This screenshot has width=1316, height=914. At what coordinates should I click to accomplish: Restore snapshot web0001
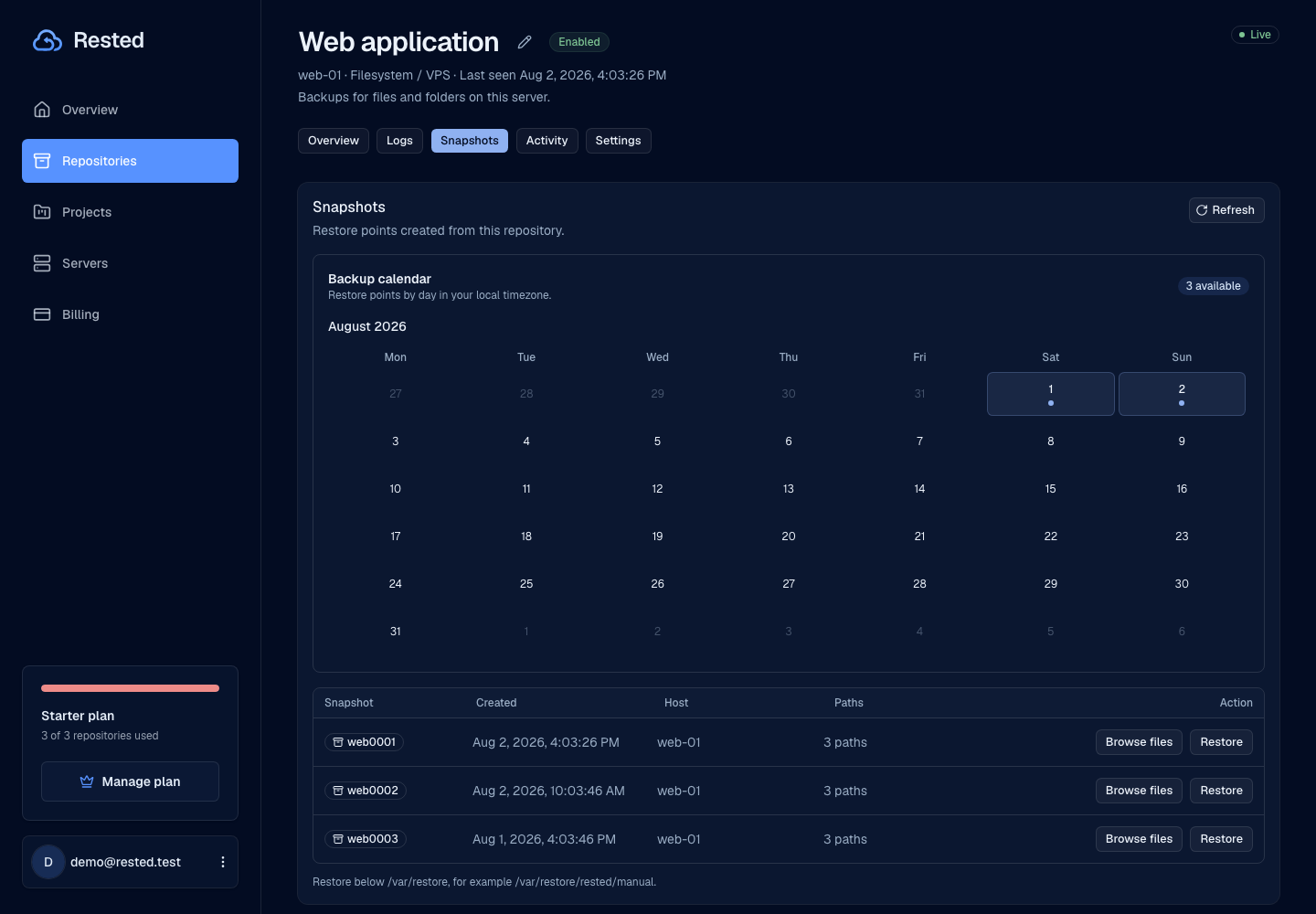[1221, 742]
